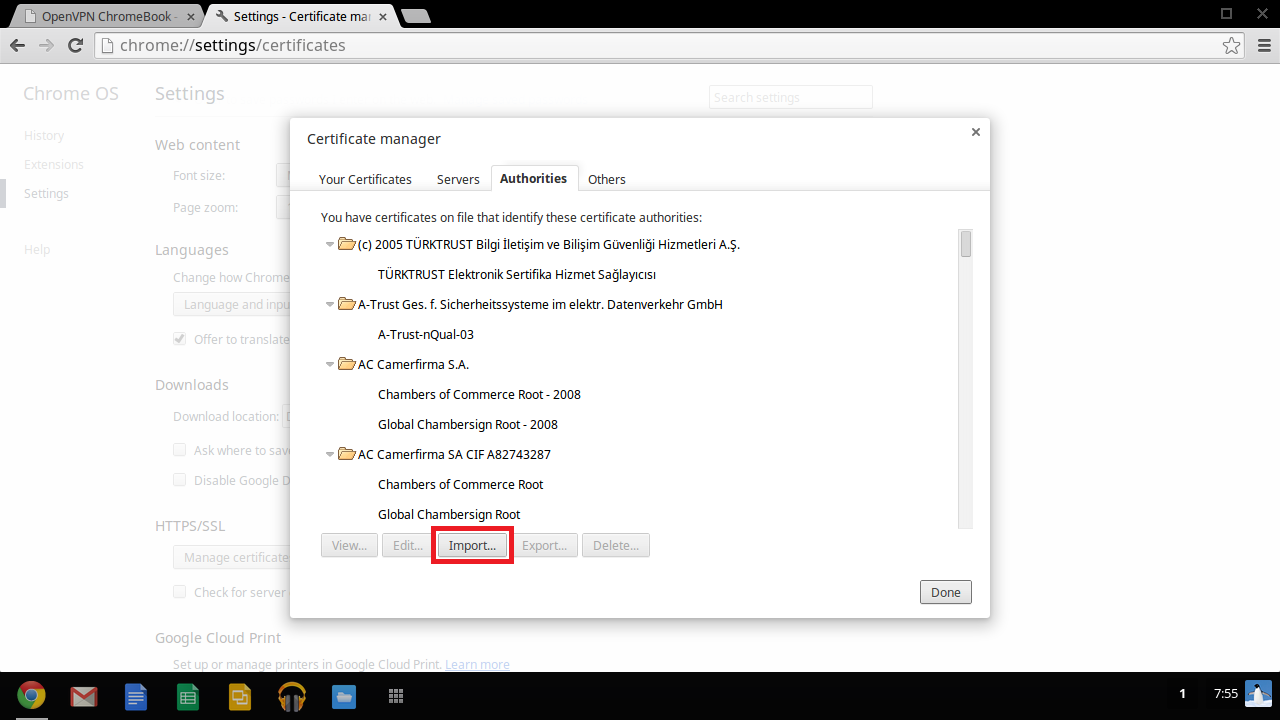Close the Certificate manager dialog
The height and width of the screenshot is (720, 1280).
pos(976,132)
